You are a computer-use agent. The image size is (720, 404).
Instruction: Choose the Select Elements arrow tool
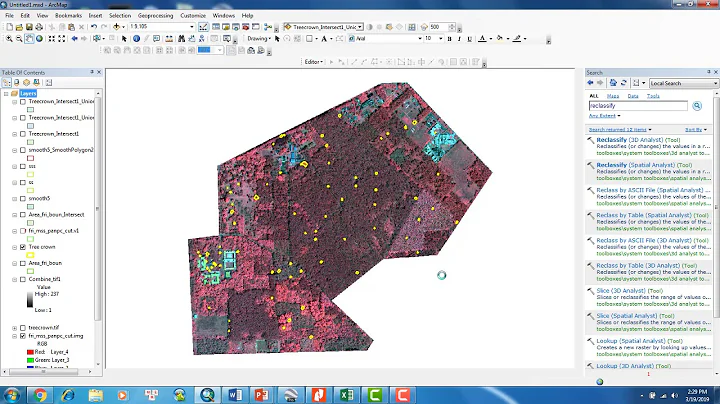(x=124, y=39)
